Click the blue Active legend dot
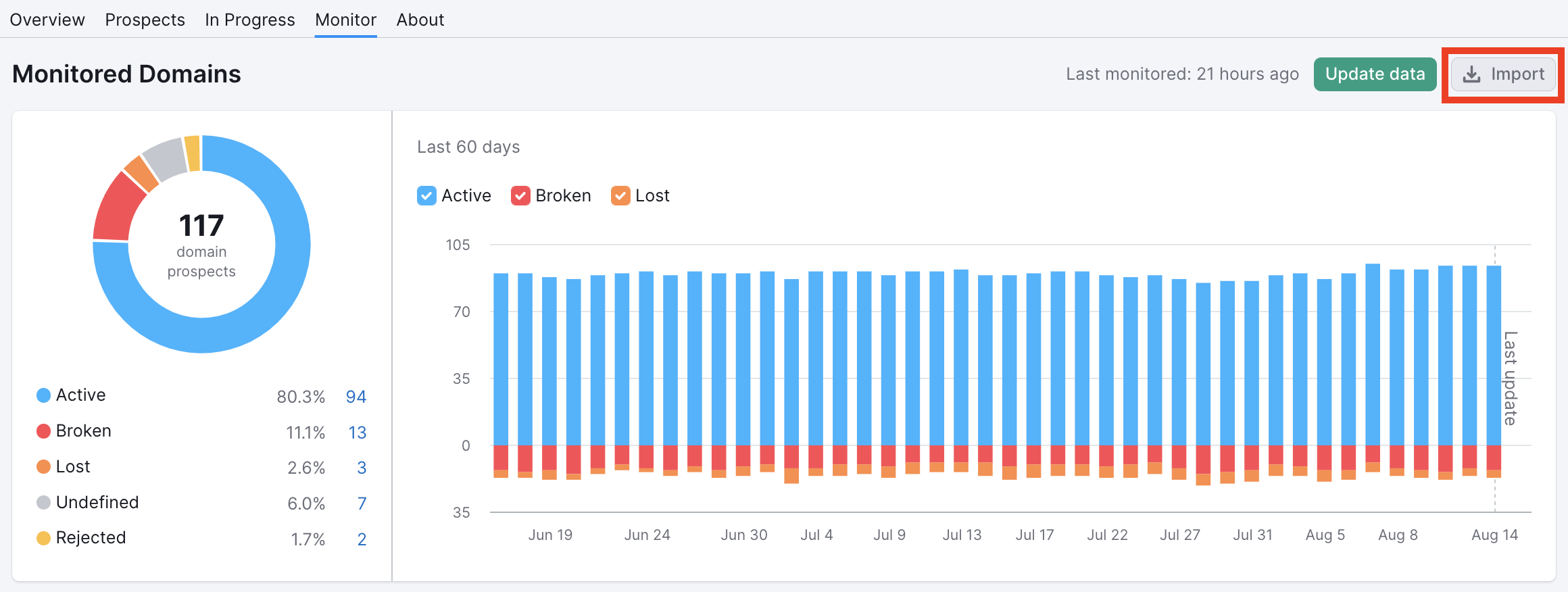The width and height of the screenshot is (1568, 592). click(43, 395)
